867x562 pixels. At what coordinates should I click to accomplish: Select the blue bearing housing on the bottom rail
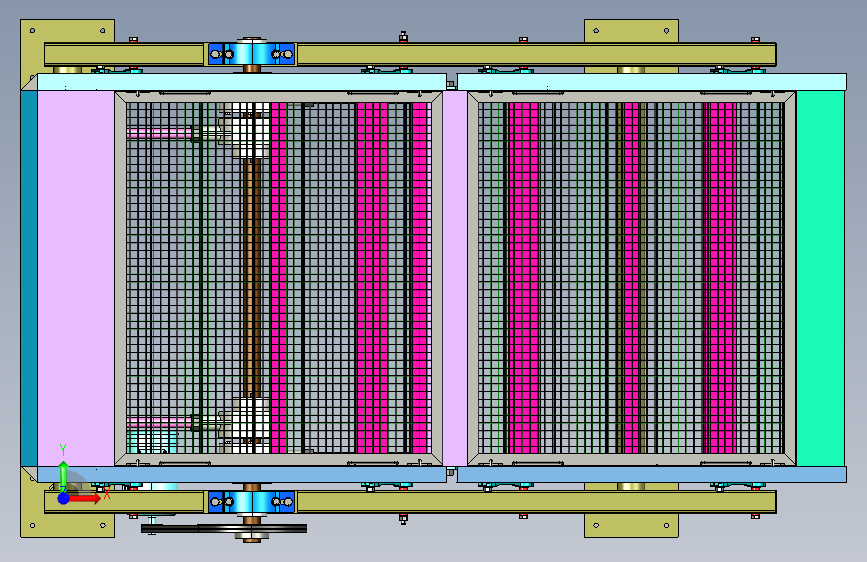pos(252,502)
